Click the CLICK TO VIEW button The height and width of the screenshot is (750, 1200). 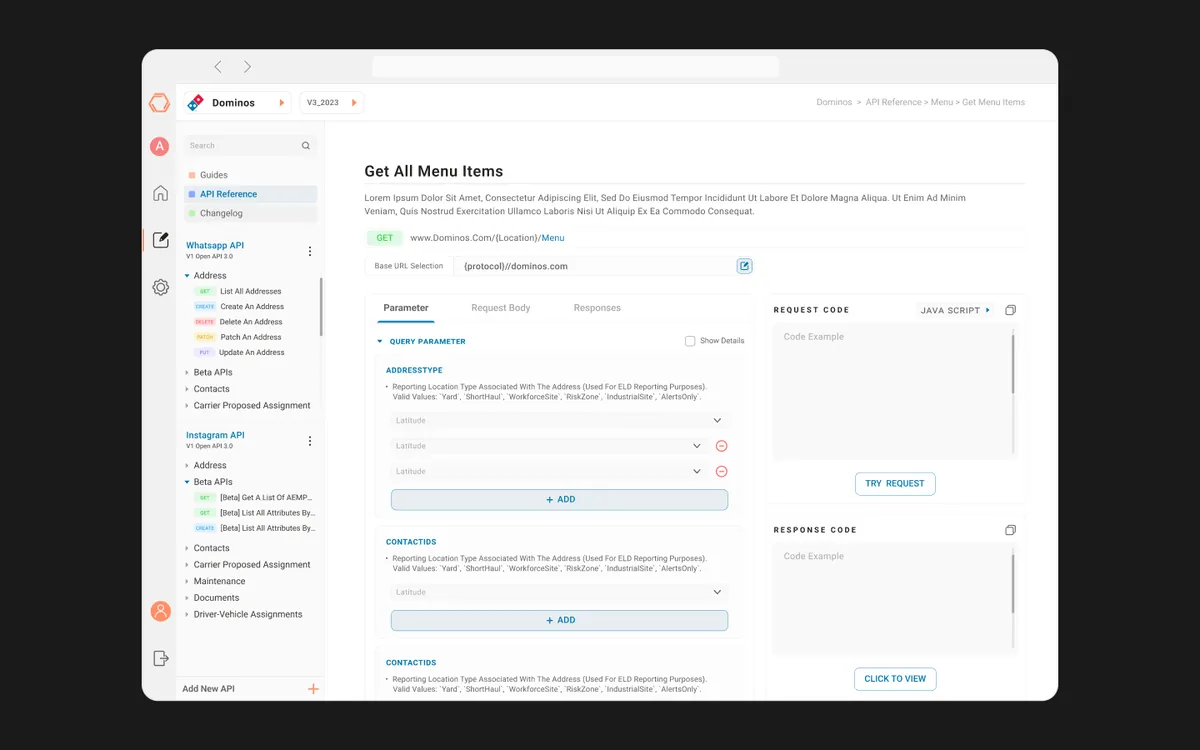pos(895,679)
